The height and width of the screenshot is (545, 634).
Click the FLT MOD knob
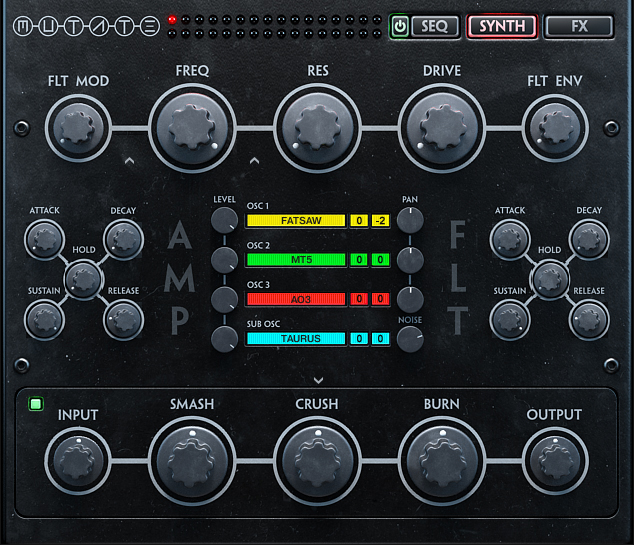(x=76, y=127)
